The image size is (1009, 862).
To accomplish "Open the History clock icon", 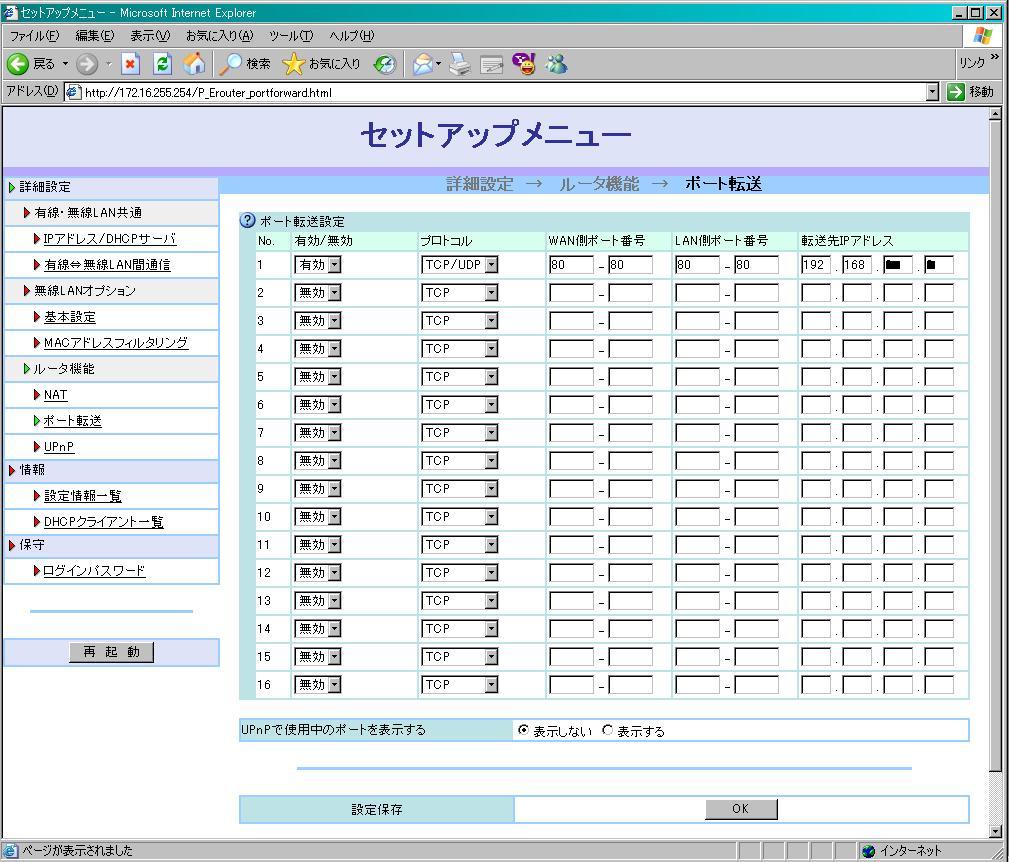I will tap(385, 64).
